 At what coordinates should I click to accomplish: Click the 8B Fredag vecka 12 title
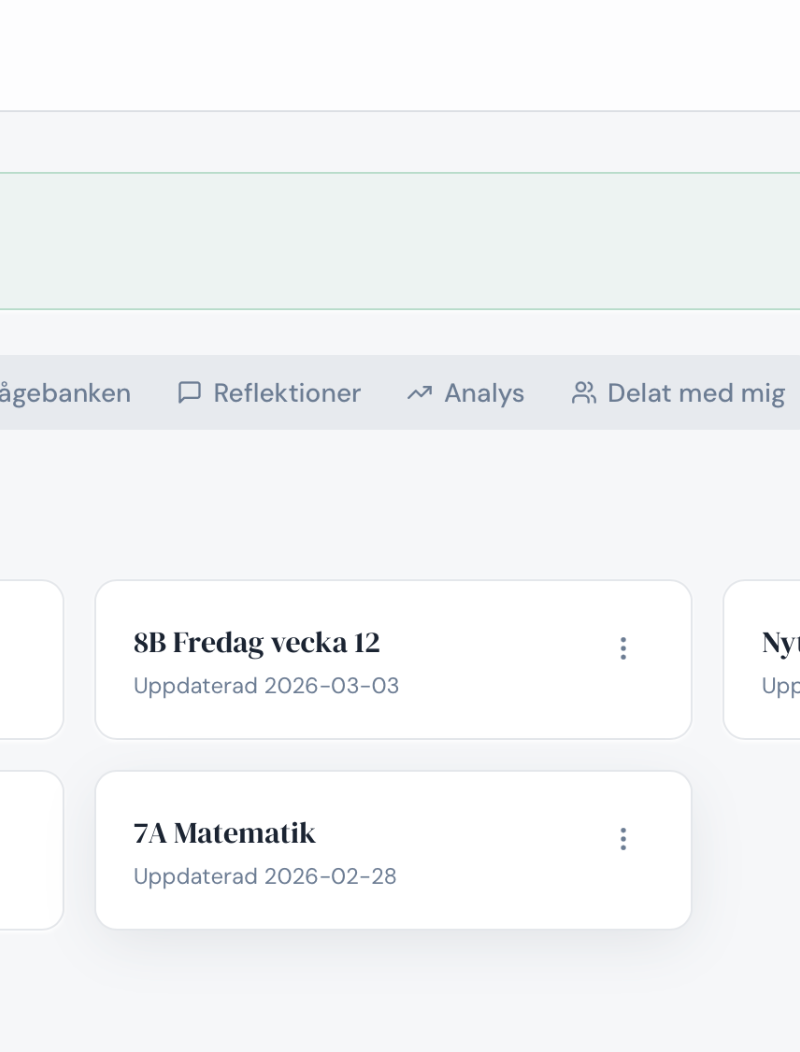click(257, 643)
